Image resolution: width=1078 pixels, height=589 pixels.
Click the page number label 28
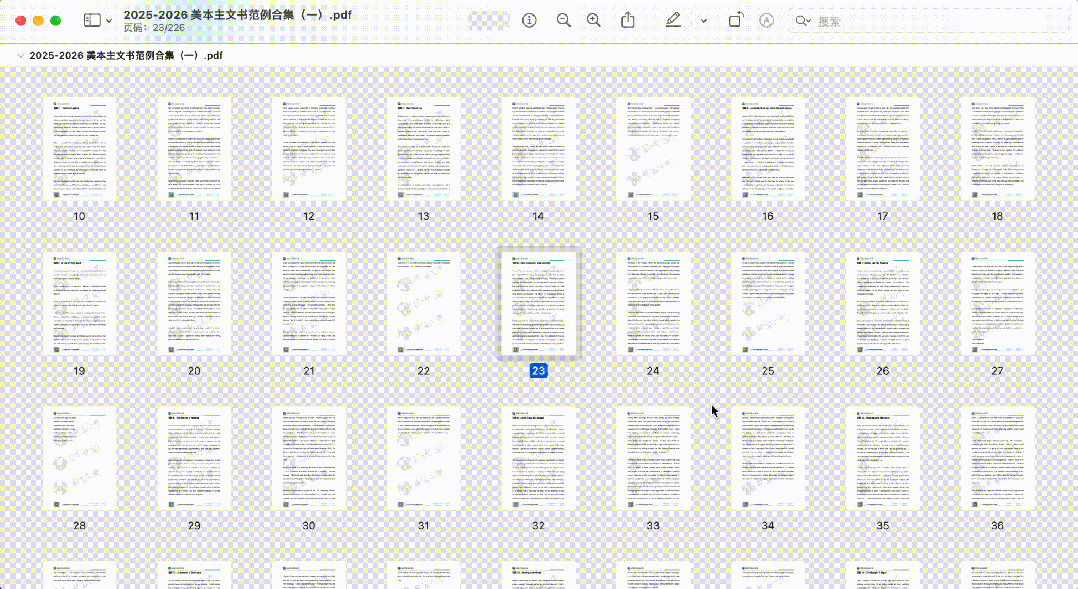tap(80, 525)
